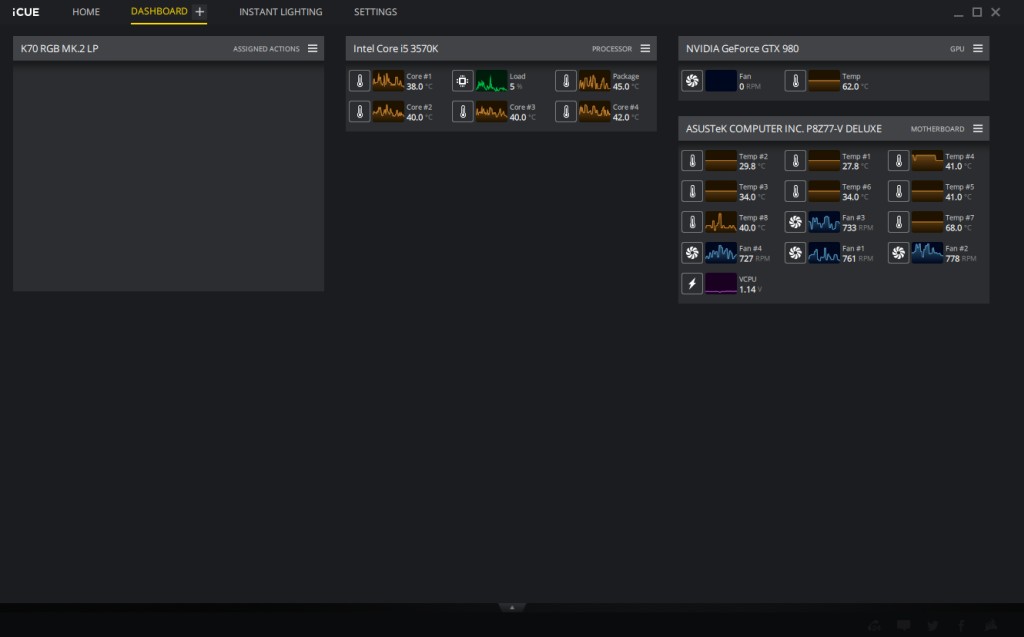Click the MOTHERBOARD label
The height and width of the screenshot is (637, 1024).
pos(937,129)
